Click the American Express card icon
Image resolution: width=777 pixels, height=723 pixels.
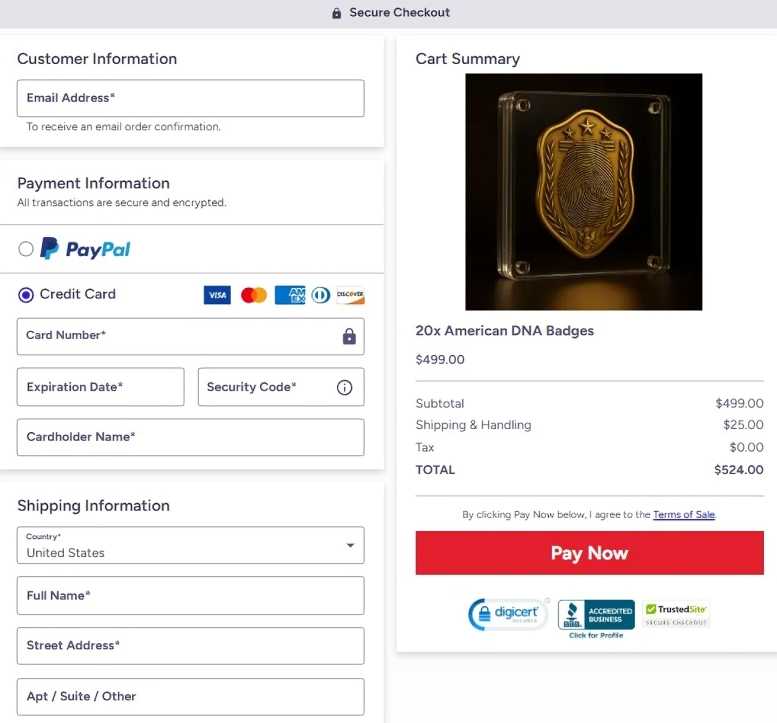(290, 295)
